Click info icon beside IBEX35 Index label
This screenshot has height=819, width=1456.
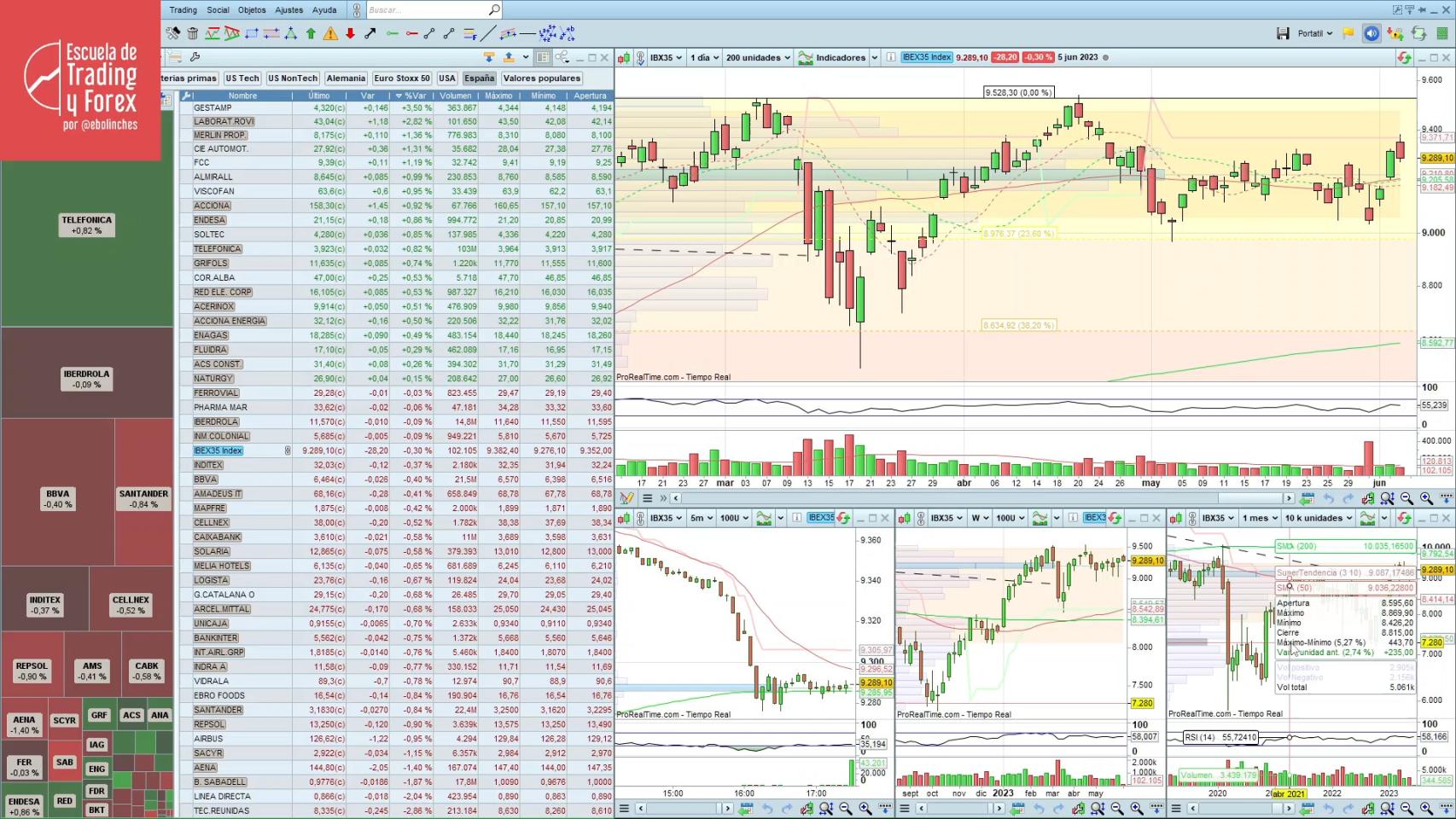(890, 57)
